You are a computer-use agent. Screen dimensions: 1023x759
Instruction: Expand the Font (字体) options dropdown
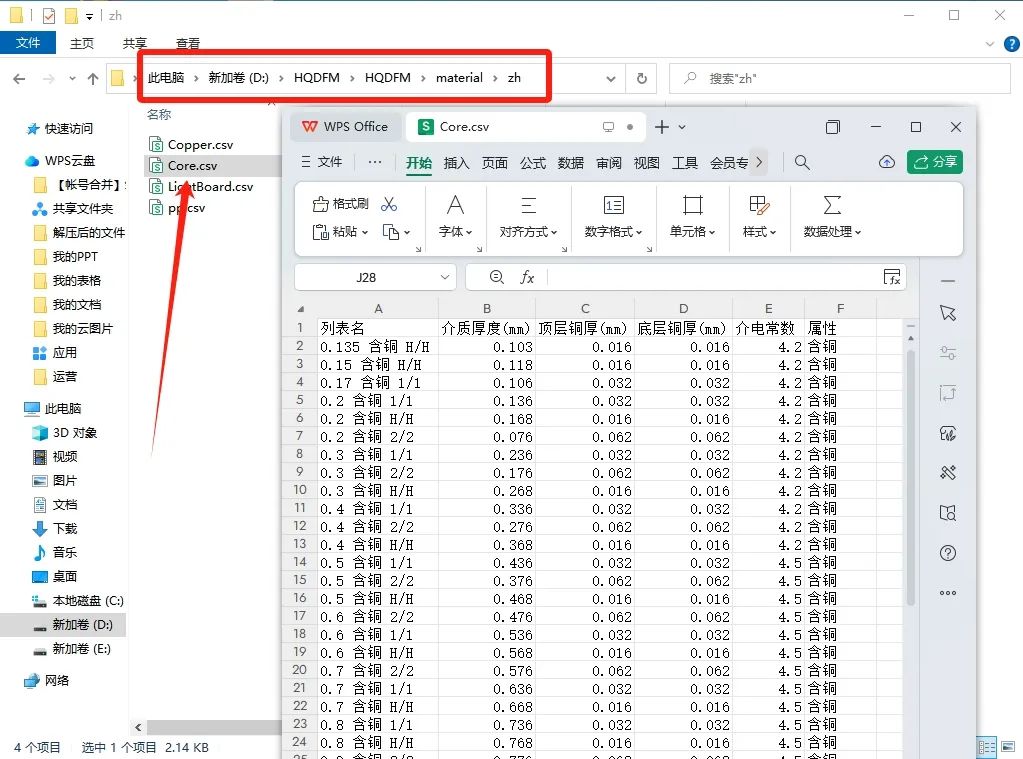[455, 232]
